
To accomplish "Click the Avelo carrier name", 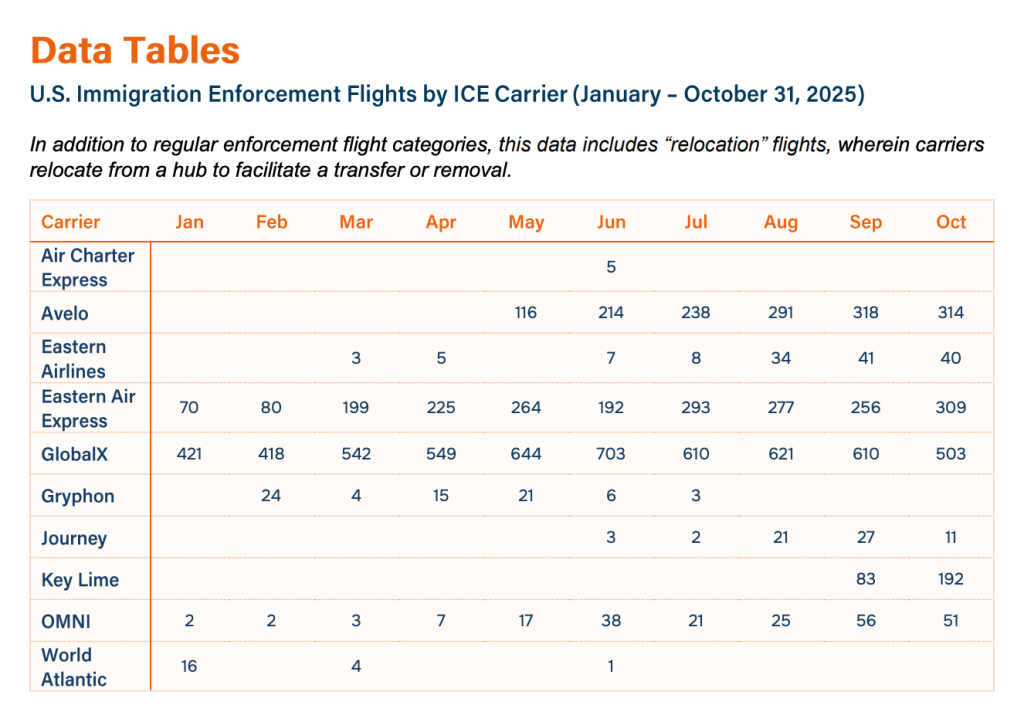I will (64, 313).
